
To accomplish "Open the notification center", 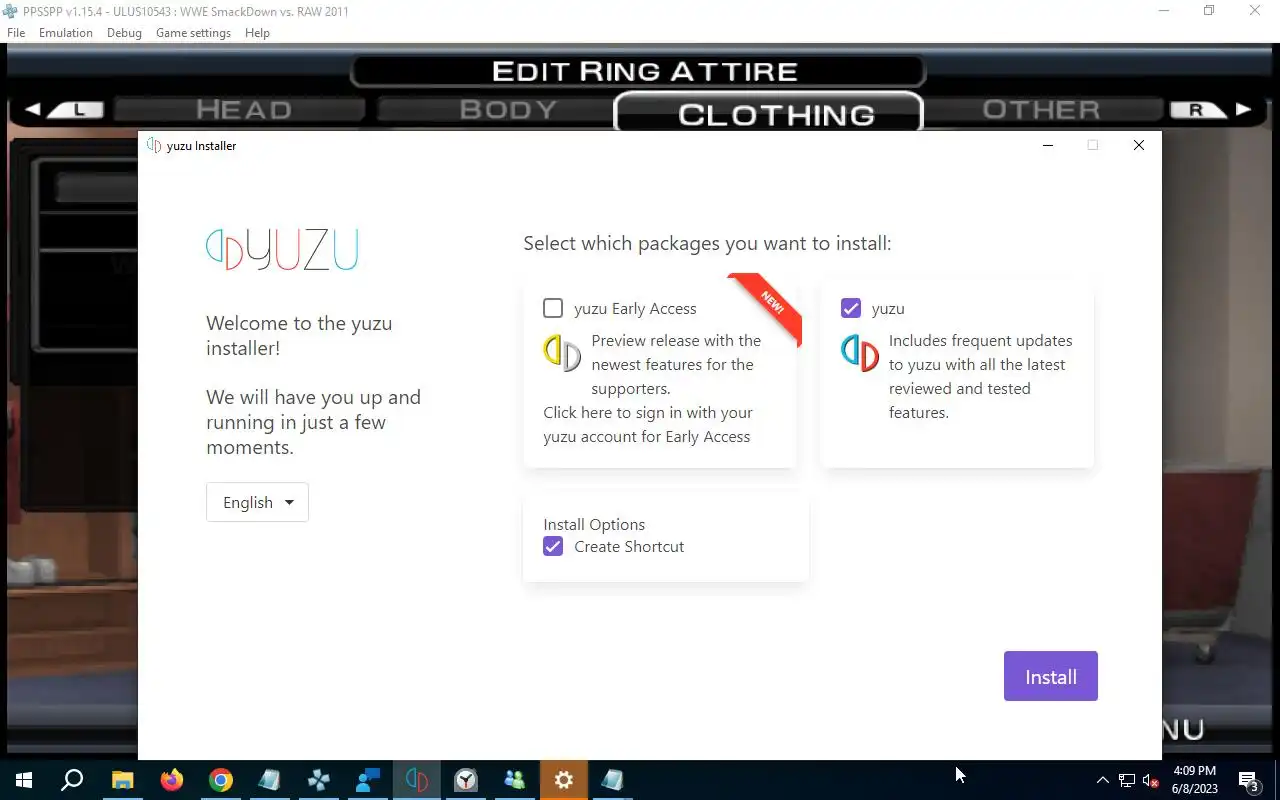I will coord(1250,780).
